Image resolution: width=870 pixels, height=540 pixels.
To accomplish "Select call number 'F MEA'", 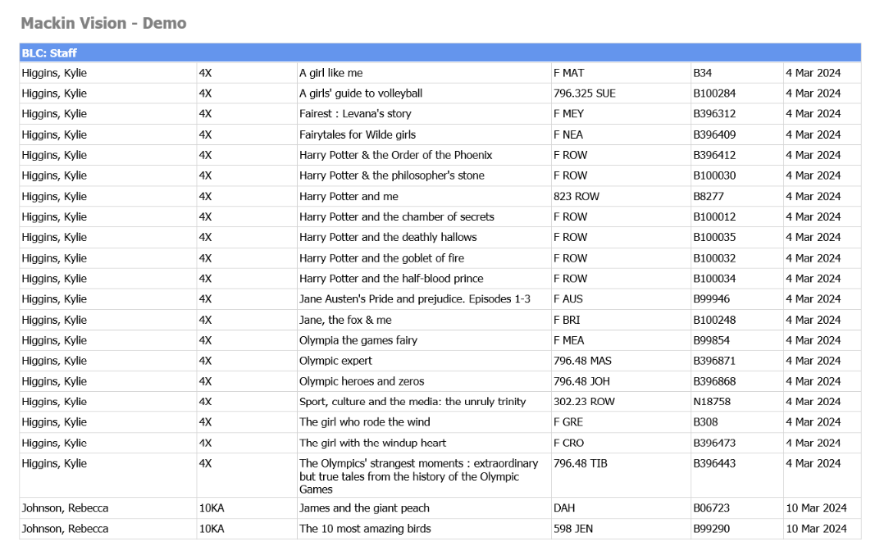I will click(x=568, y=340).
